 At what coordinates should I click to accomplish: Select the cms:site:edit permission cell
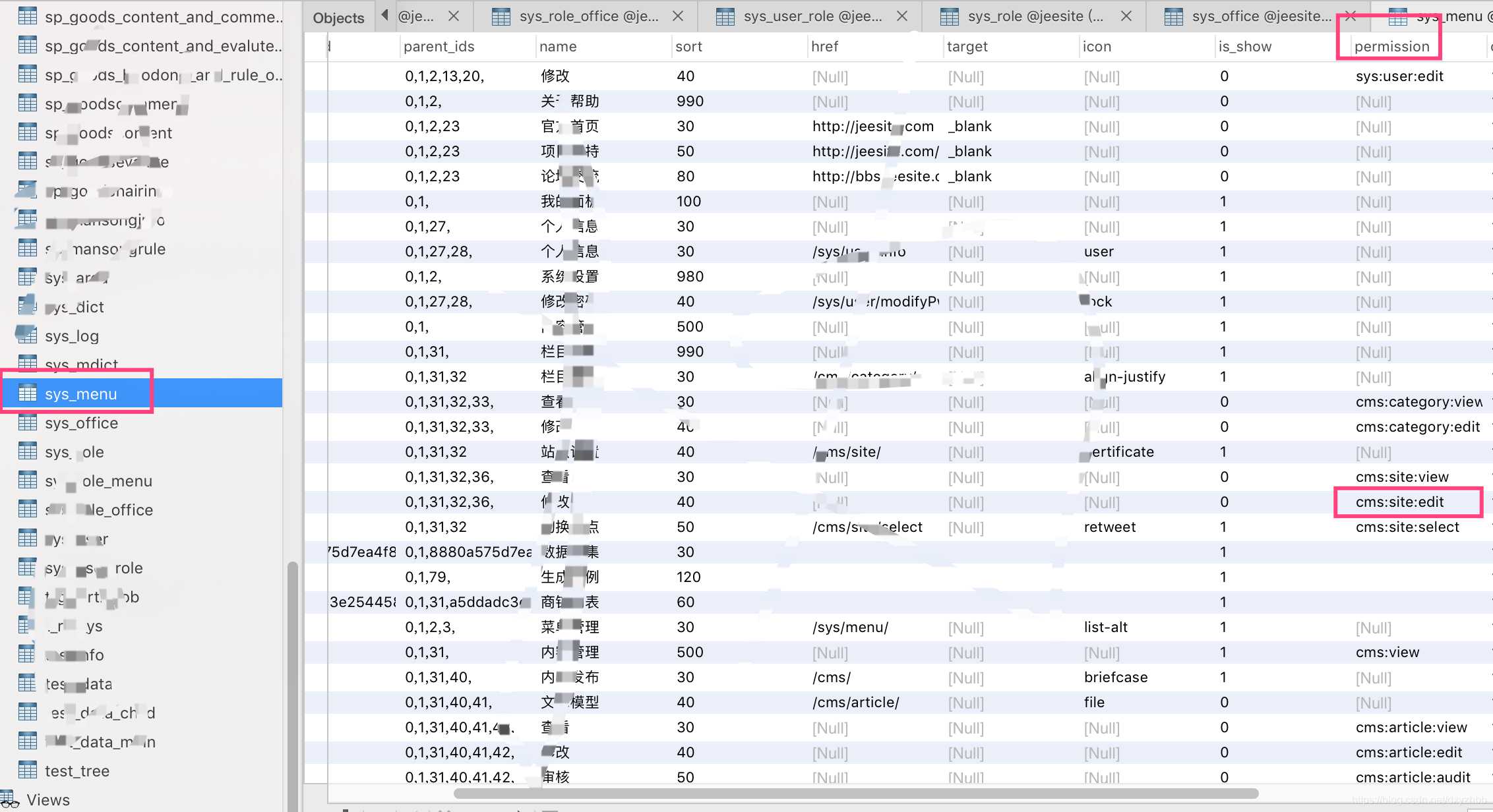tap(1418, 502)
